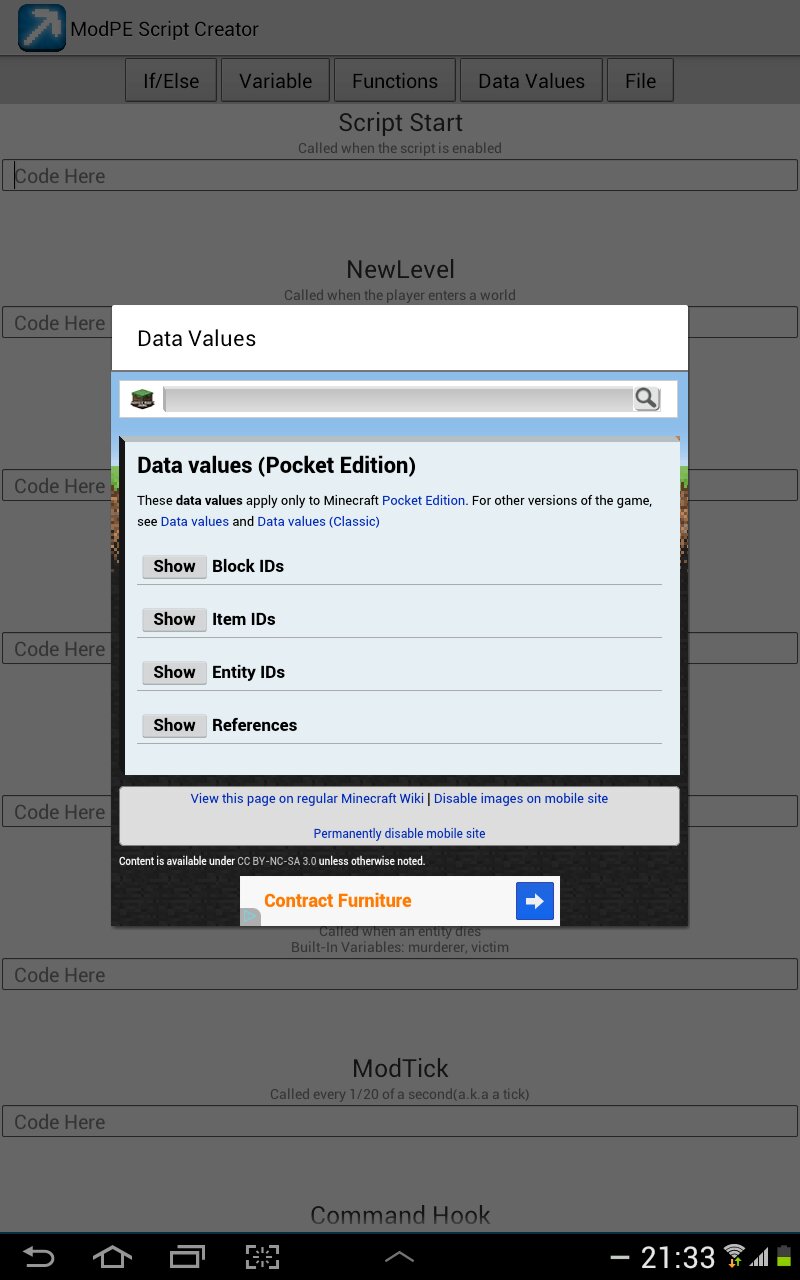Expand the Entity IDs list

[174, 672]
